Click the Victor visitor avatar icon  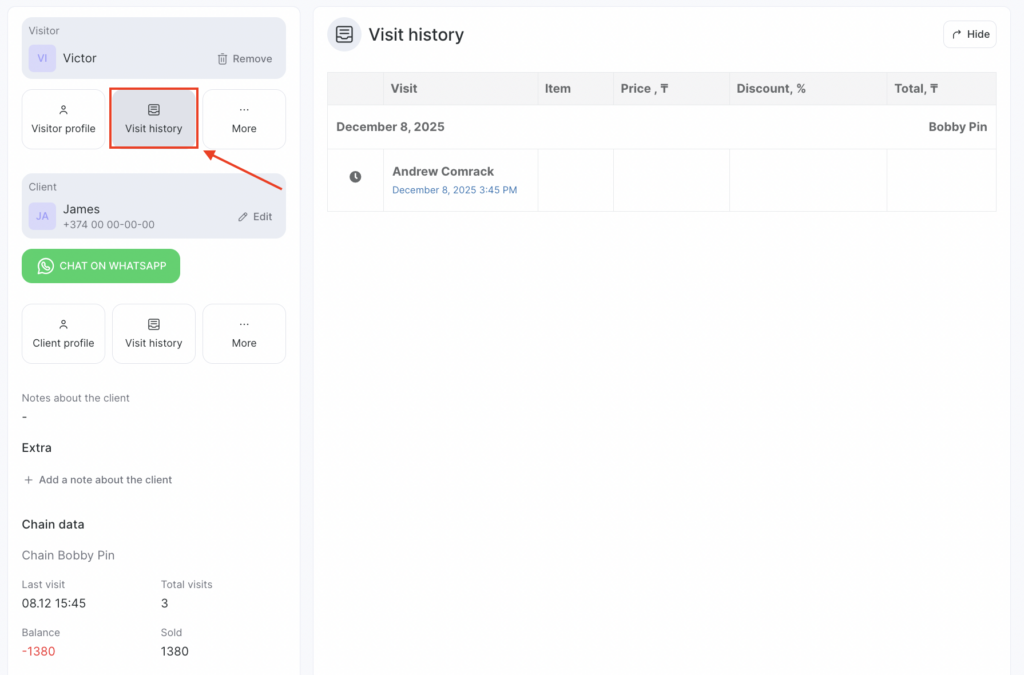pyautogui.click(x=42, y=58)
